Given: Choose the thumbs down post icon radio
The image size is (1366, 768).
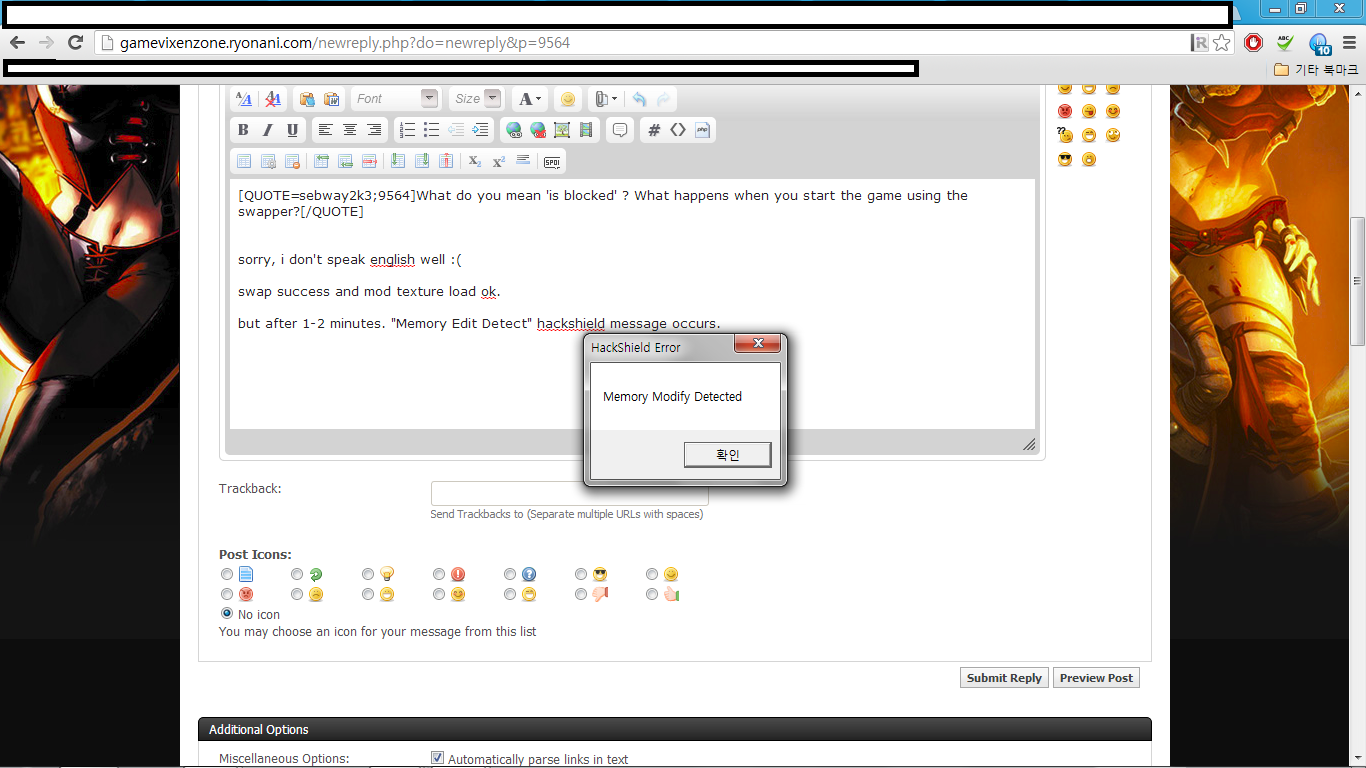Looking at the screenshot, I should point(581,594).
